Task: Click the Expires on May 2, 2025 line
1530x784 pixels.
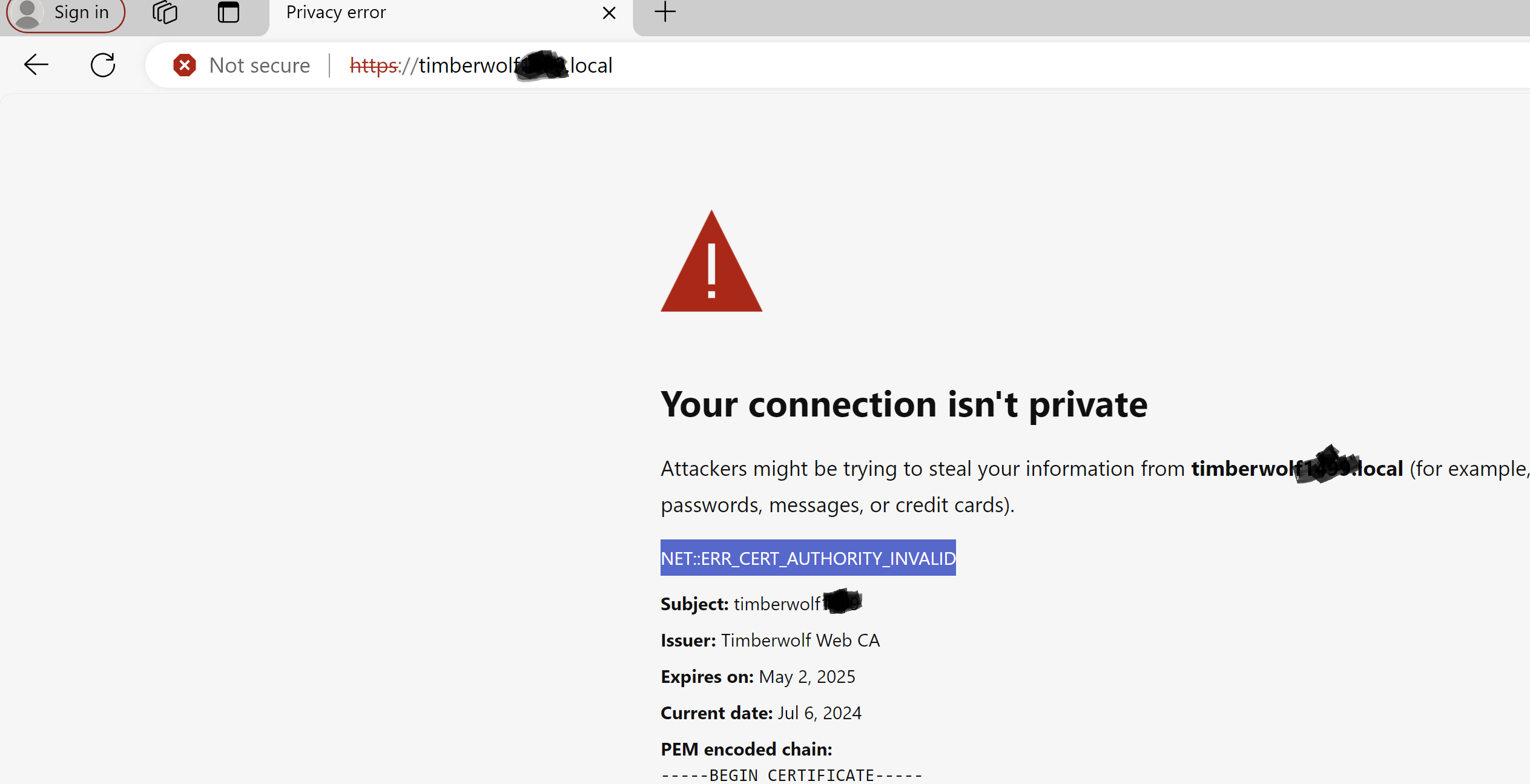Action: coord(757,676)
